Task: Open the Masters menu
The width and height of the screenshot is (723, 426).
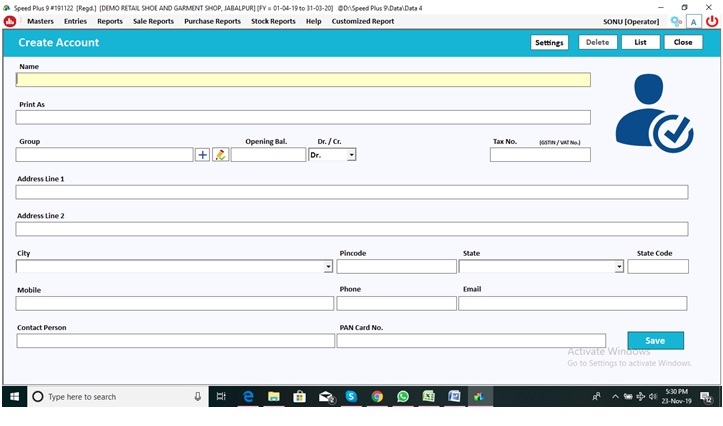Action: [40, 21]
